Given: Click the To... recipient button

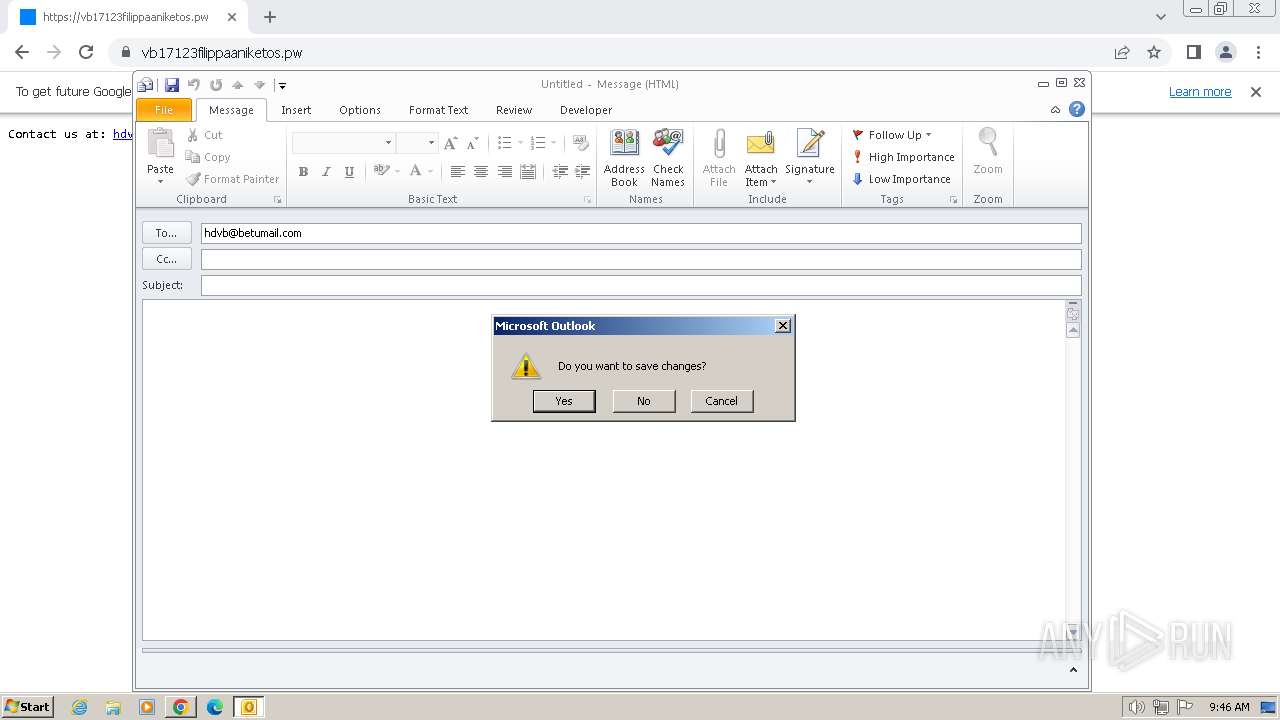Looking at the screenshot, I should coord(167,233).
